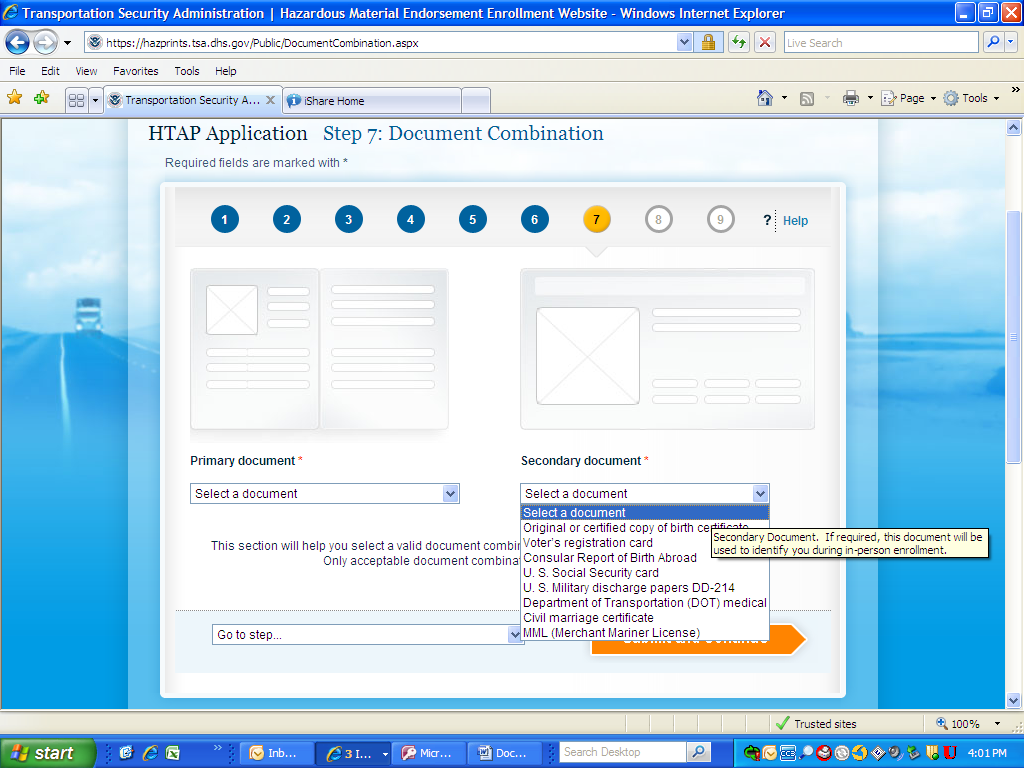The height and width of the screenshot is (768, 1024).
Task: Jump to step 5 circle
Action: pos(472,220)
